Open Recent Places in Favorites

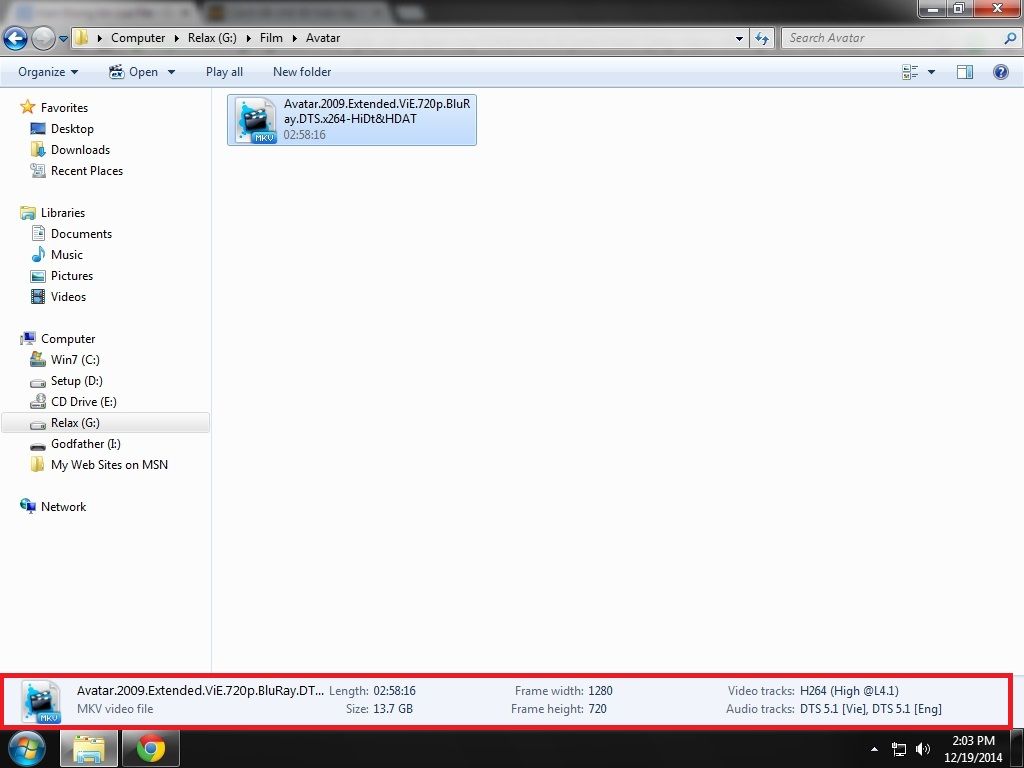click(87, 170)
